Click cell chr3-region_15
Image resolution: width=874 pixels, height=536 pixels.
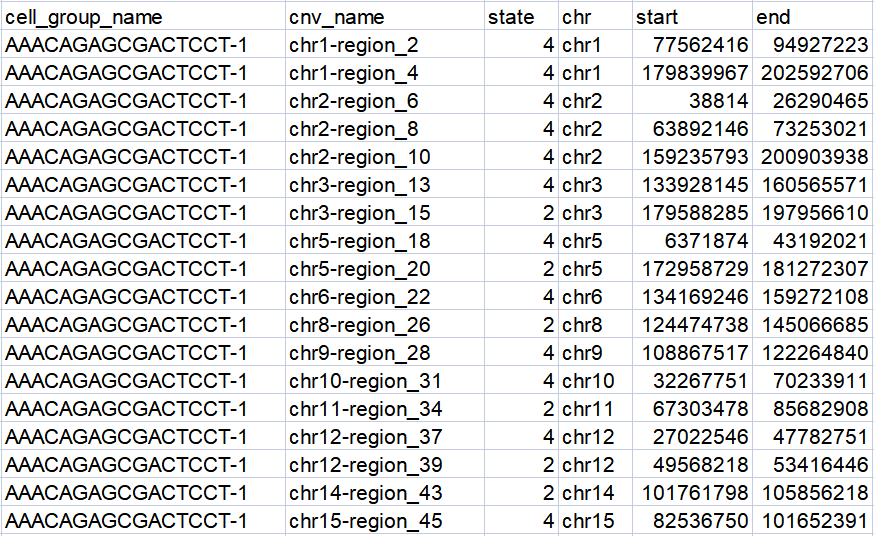tap(385, 212)
